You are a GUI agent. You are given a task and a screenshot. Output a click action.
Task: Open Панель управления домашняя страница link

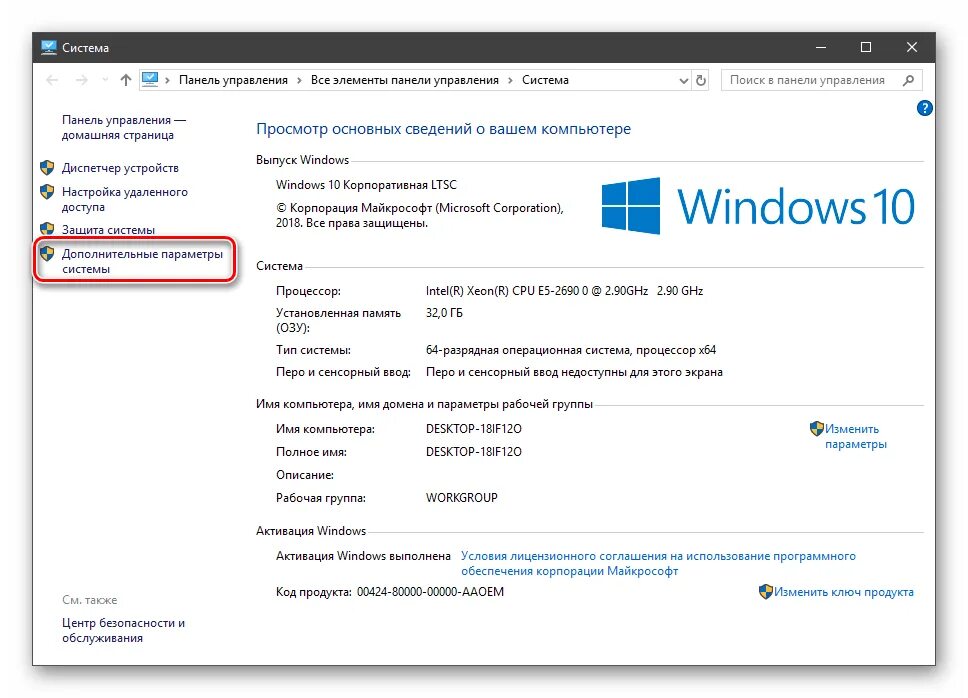(x=123, y=128)
